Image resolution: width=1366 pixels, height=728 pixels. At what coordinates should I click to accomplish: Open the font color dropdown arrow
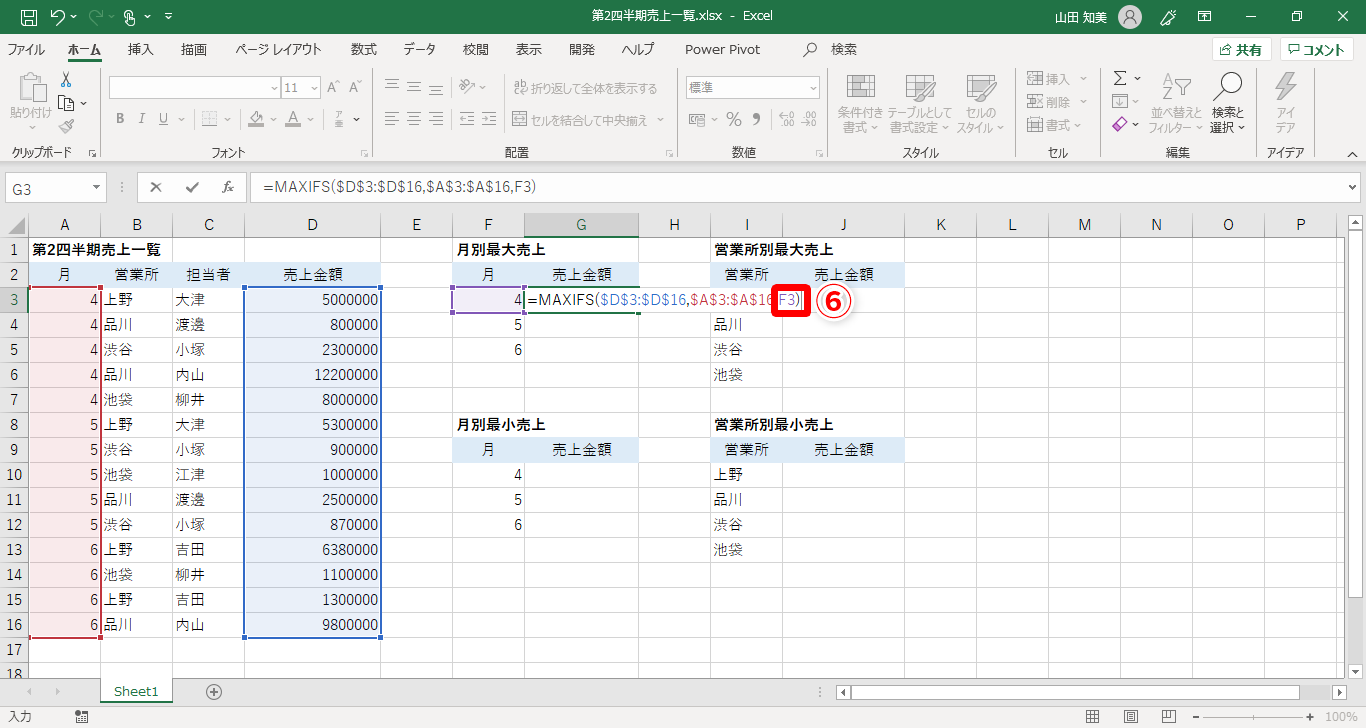pos(311,119)
